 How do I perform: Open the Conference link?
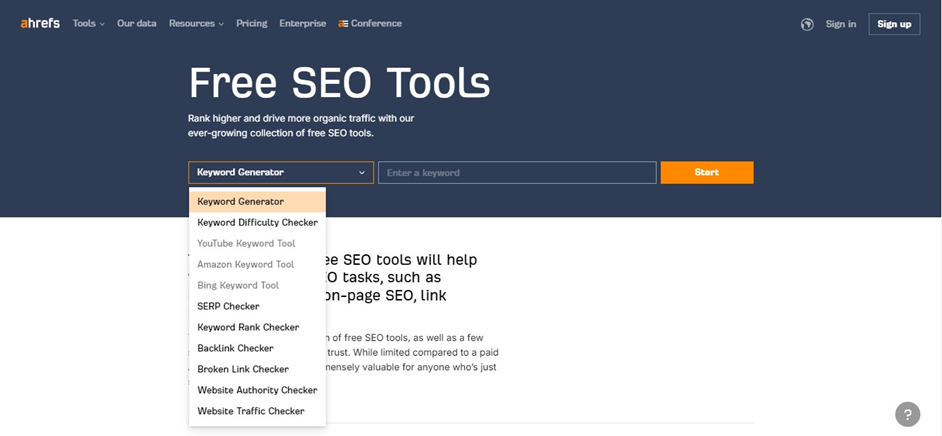click(x=371, y=24)
